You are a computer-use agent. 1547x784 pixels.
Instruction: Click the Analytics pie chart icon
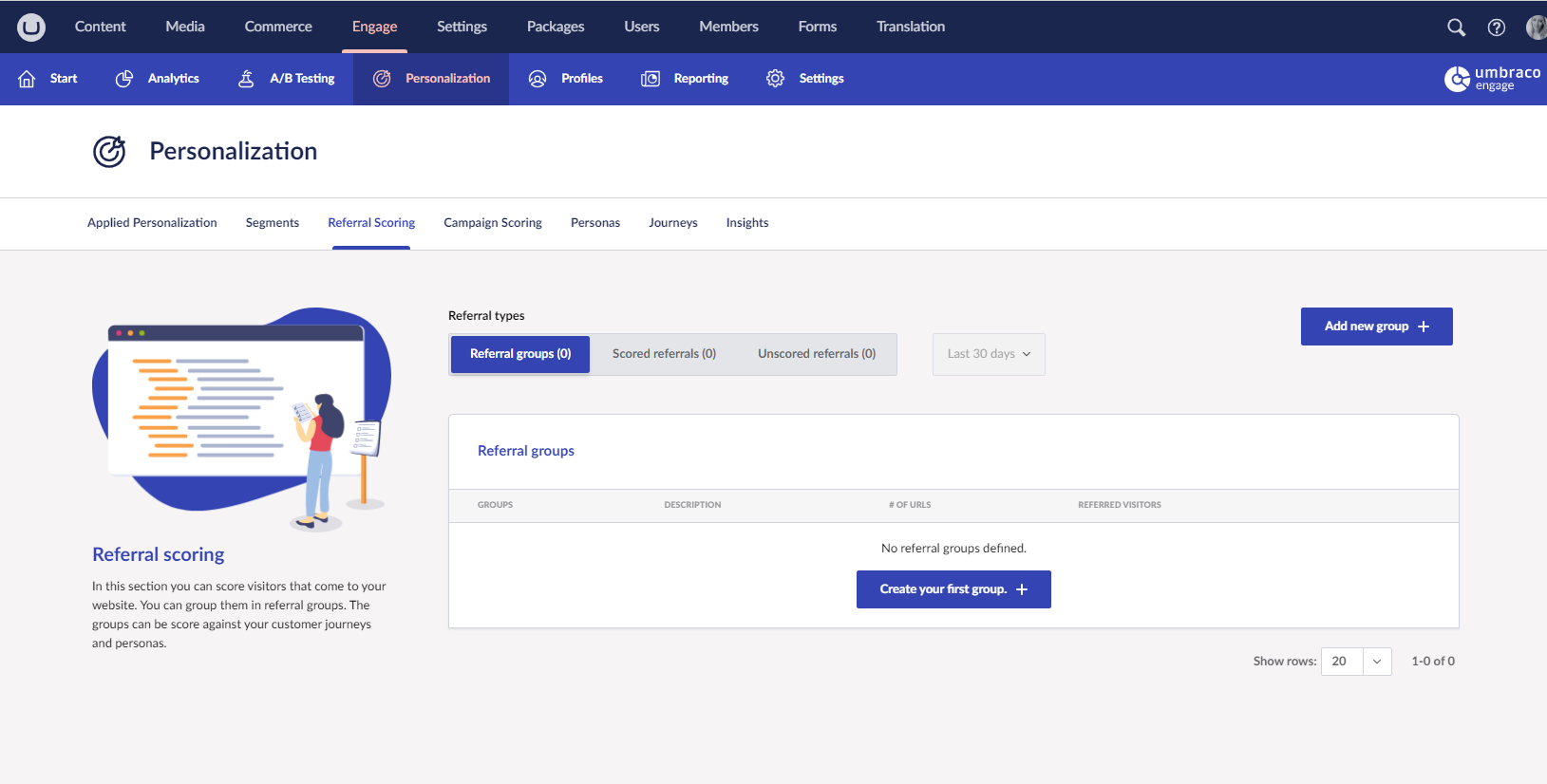[124, 79]
